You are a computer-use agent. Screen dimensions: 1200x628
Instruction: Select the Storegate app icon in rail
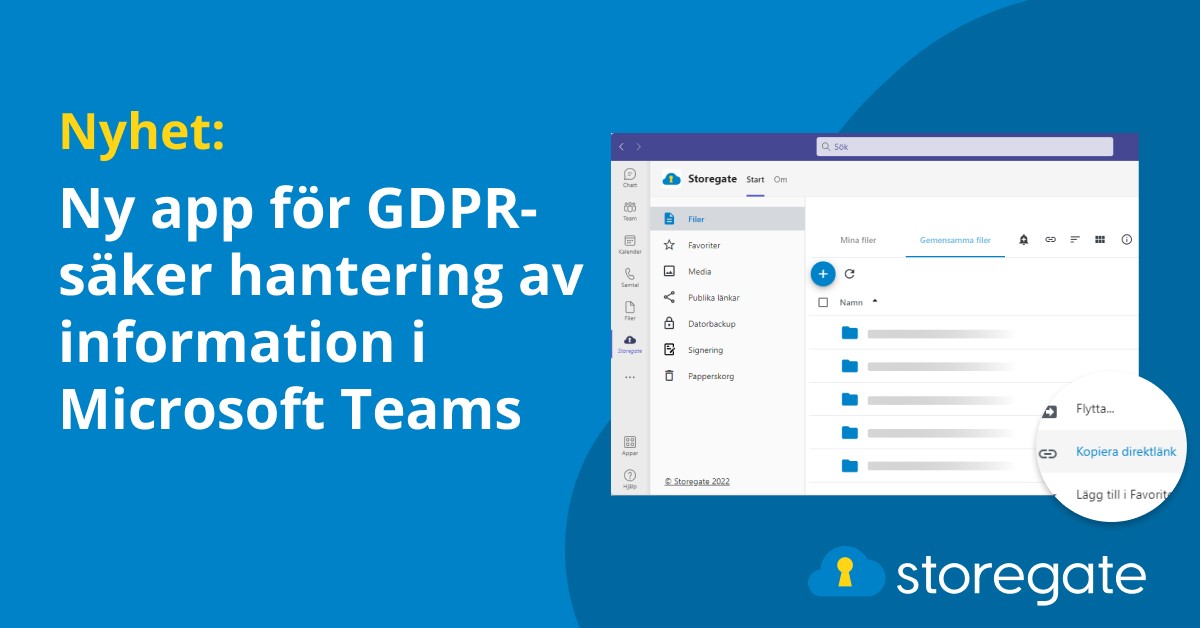[x=630, y=343]
